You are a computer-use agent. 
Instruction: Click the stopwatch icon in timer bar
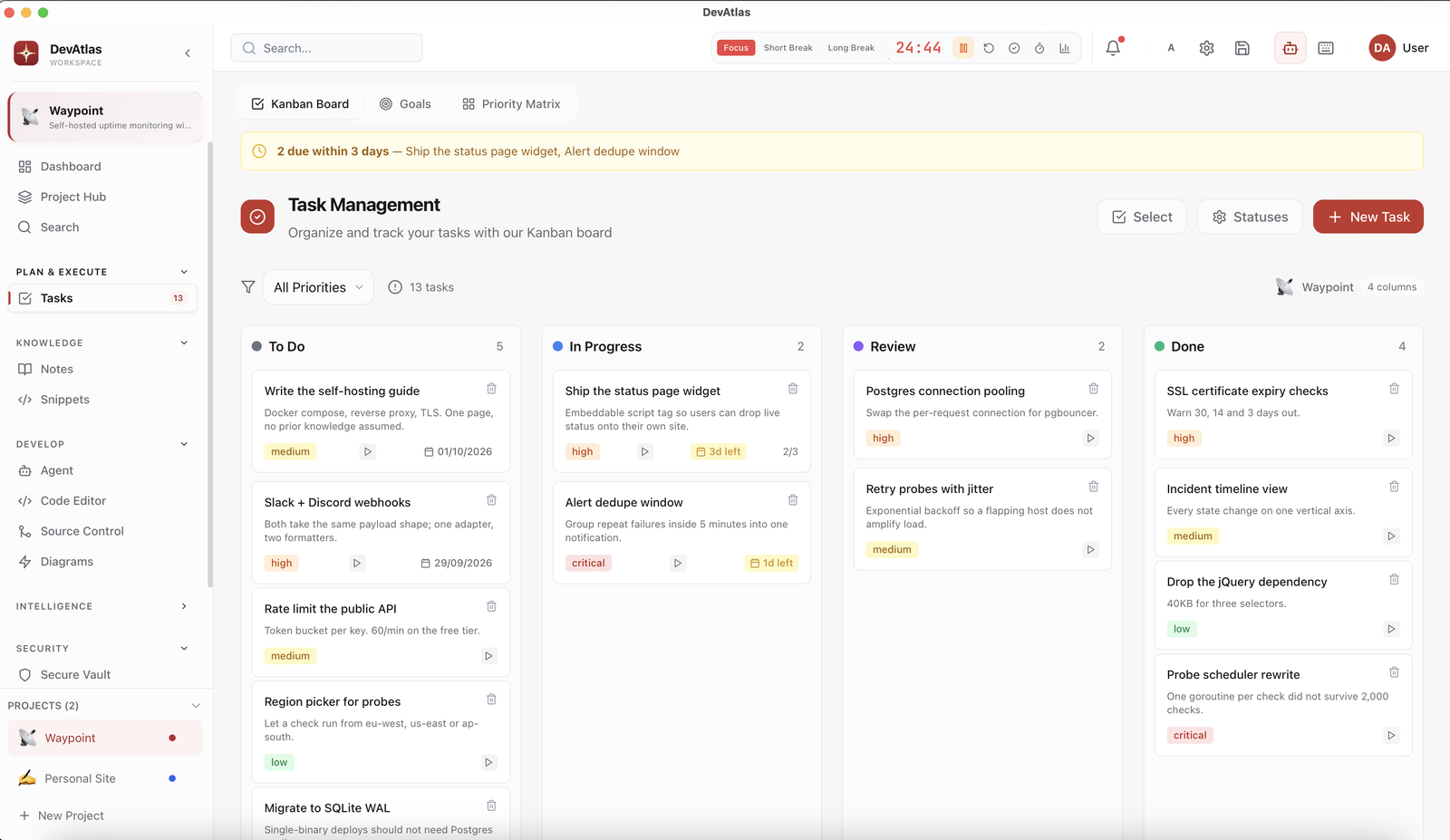[x=1039, y=48]
